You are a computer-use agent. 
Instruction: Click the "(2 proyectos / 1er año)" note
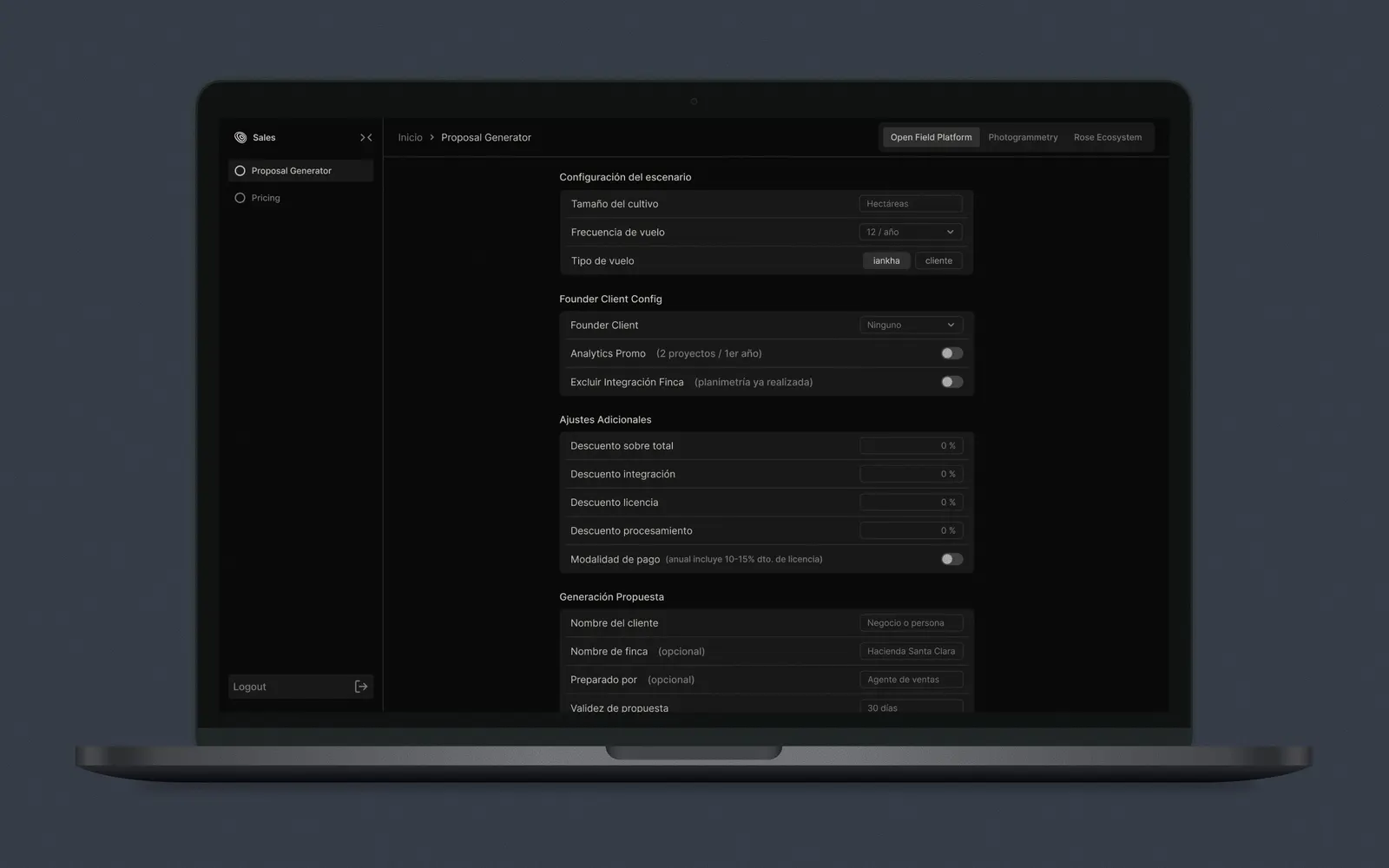(x=709, y=353)
